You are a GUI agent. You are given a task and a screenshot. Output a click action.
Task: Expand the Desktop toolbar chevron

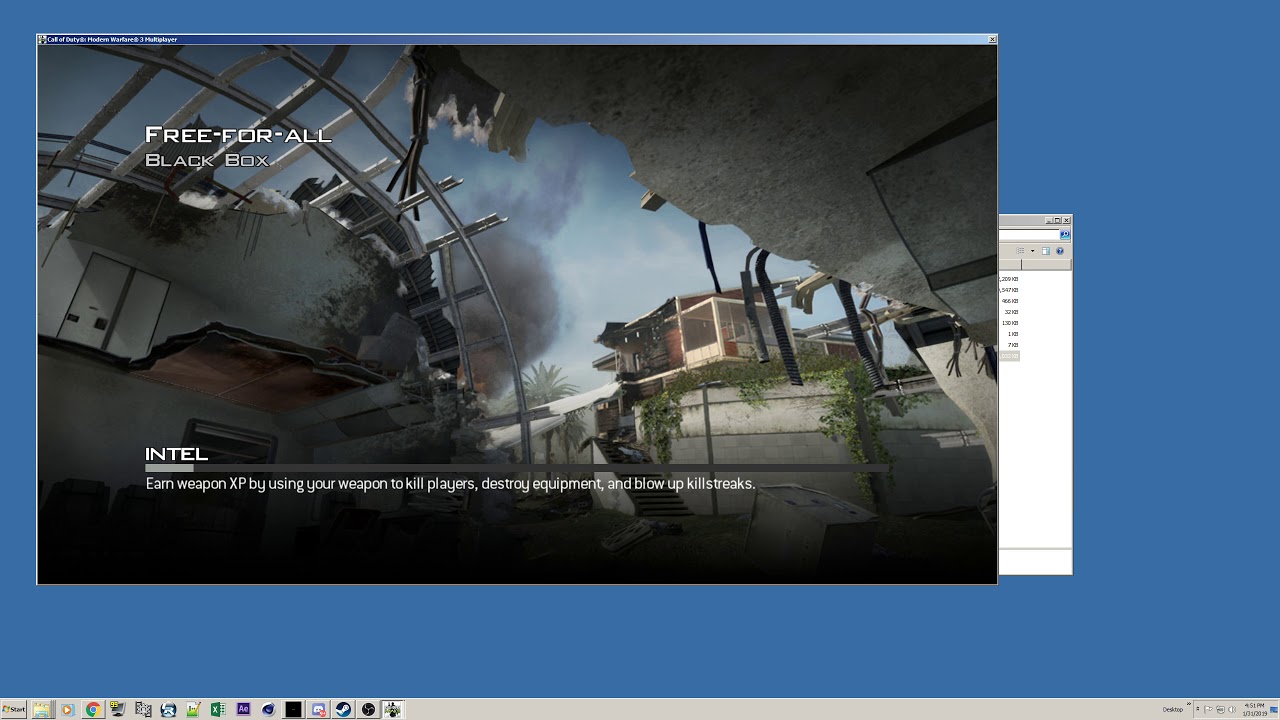[1189, 703]
